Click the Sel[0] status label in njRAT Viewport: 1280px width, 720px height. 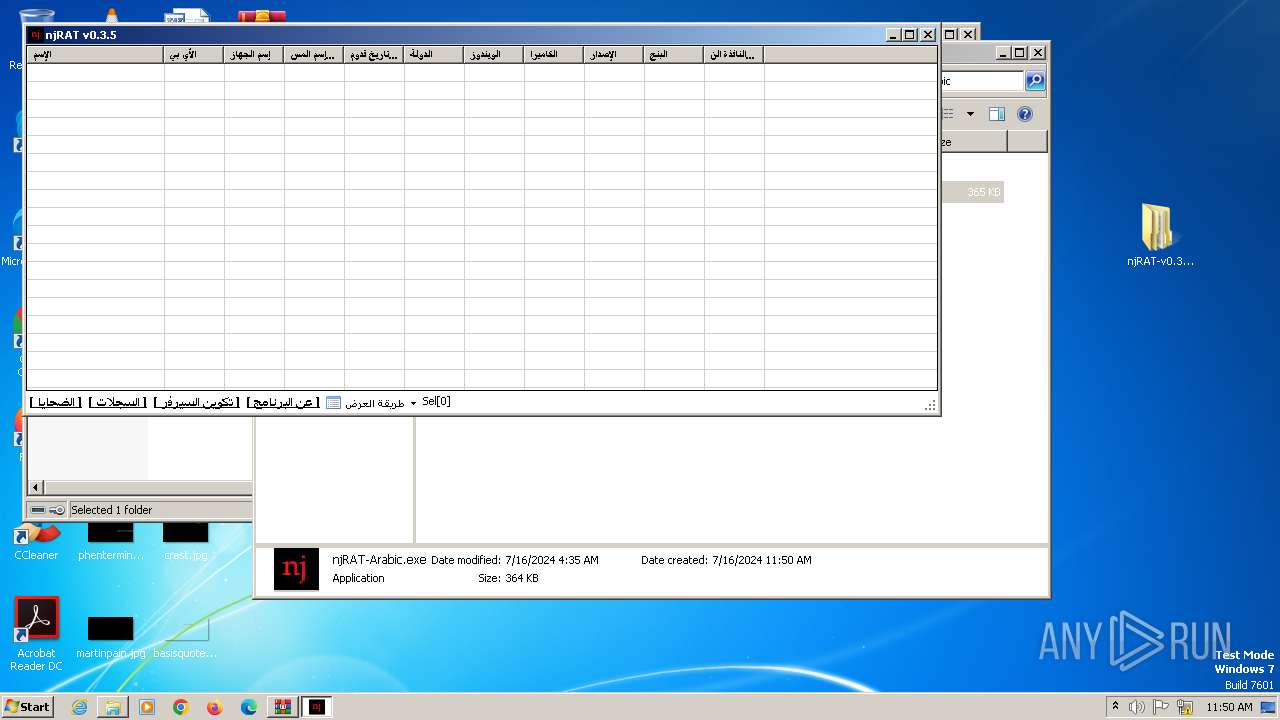(436, 401)
